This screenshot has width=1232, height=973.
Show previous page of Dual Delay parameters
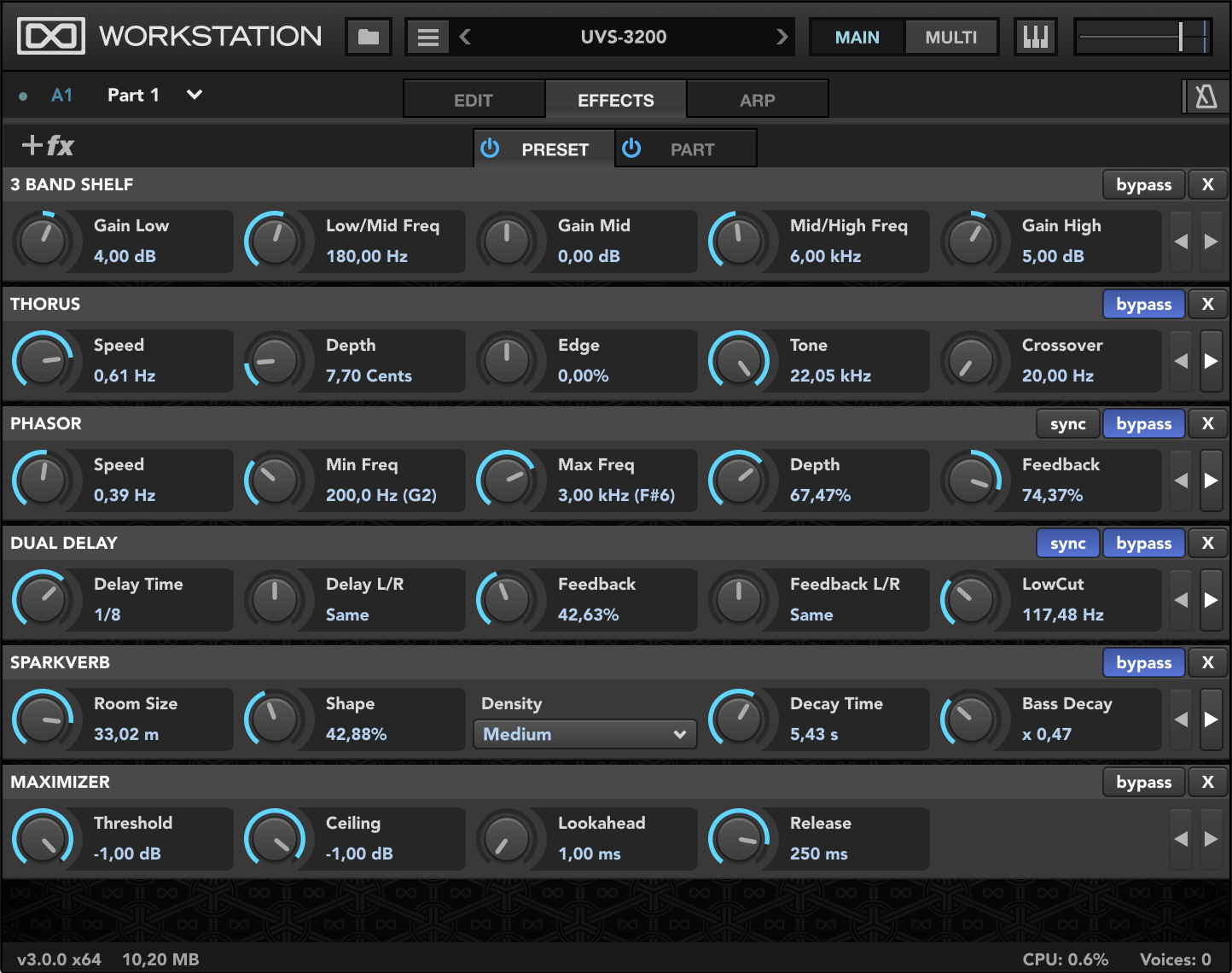tap(1181, 600)
